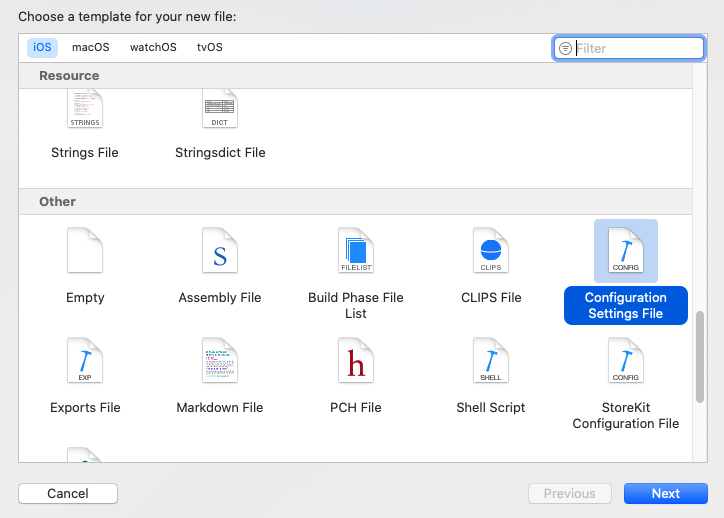
Task: Choose the CLIPS File template icon
Action: [x=491, y=251]
